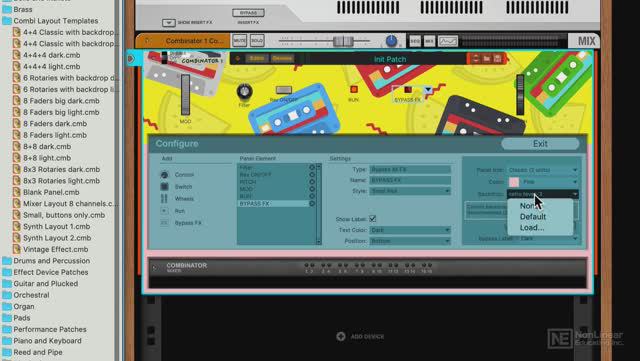Click the Init Patch name display
This screenshot has width=640, height=361.
(390, 59)
